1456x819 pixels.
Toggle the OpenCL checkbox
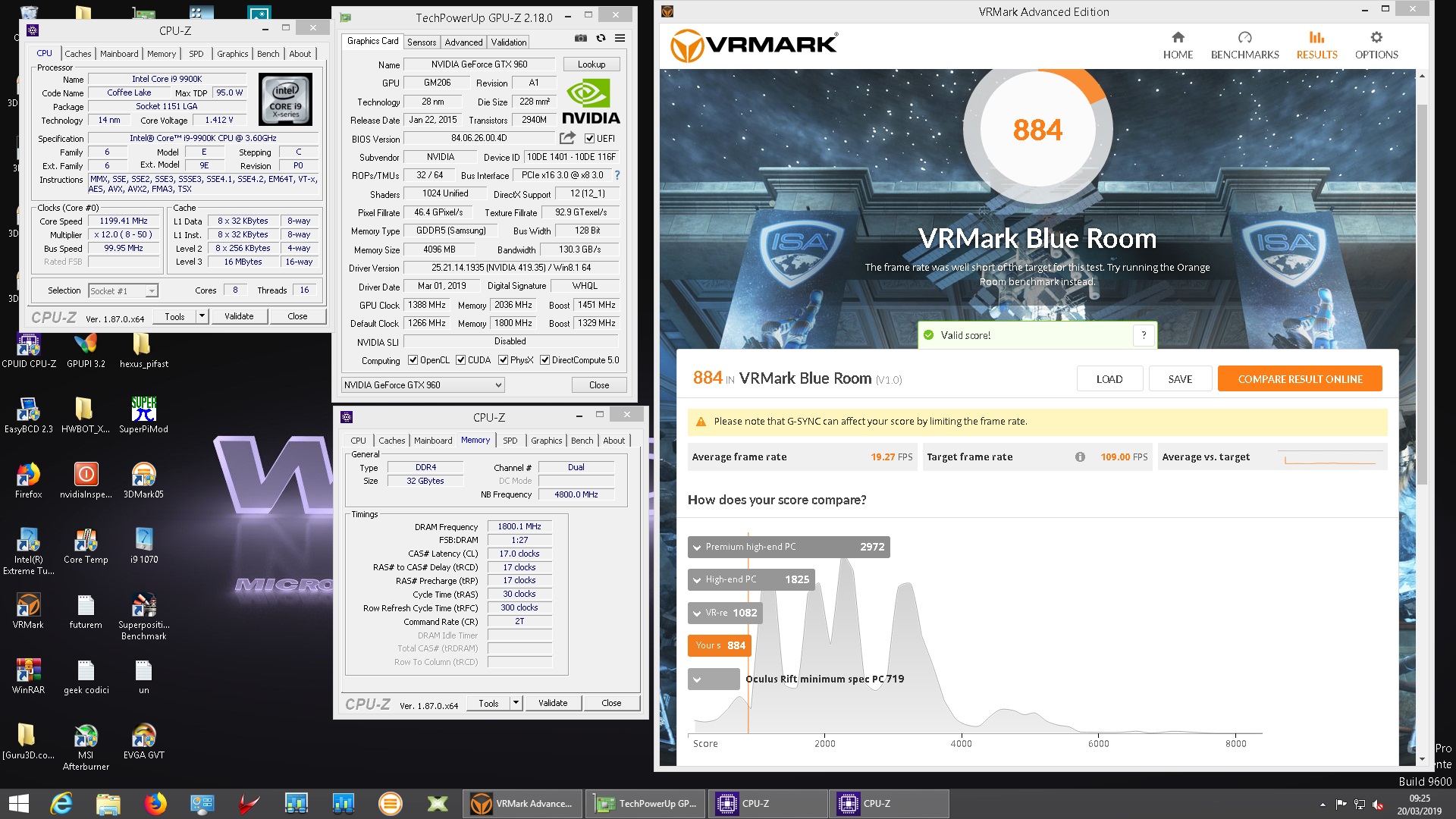tap(413, 360)
